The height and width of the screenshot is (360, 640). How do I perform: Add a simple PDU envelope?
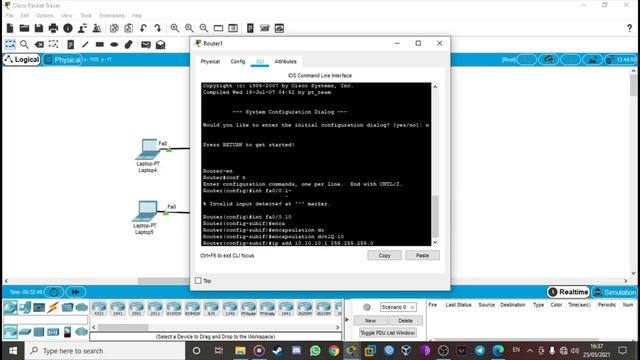[x=146, y=44]
